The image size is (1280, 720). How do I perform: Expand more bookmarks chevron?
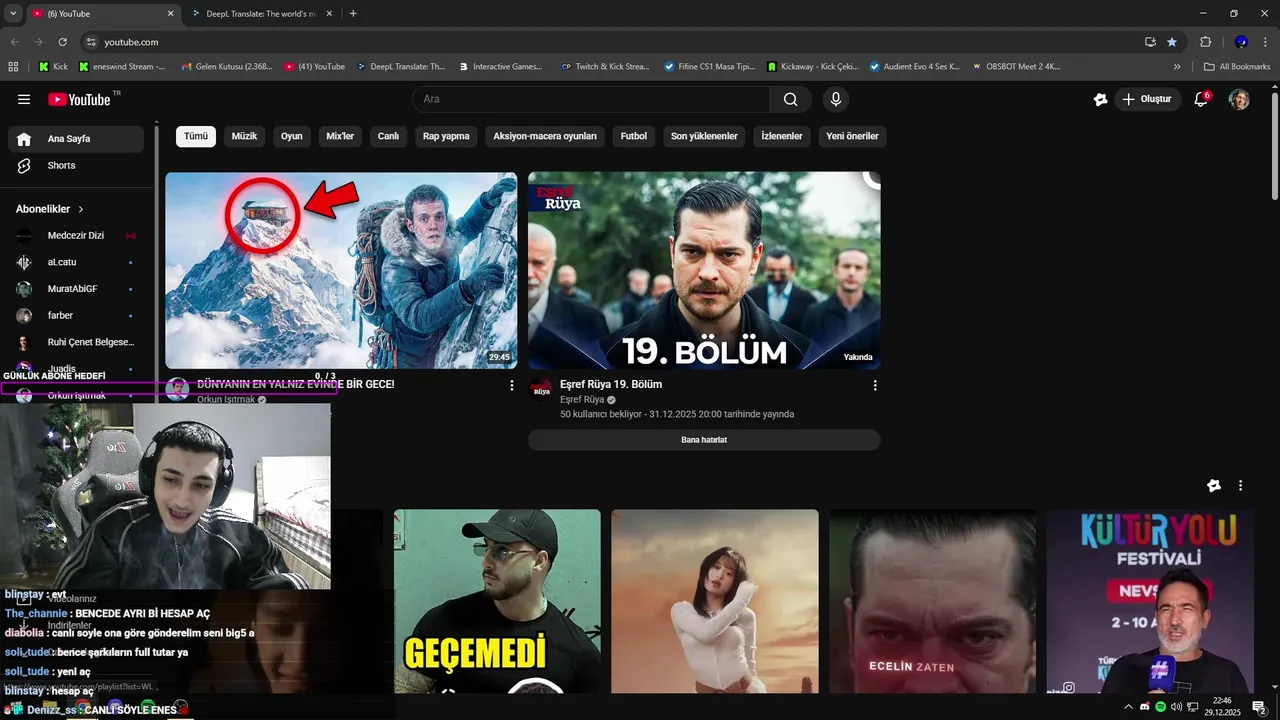click(1177, 67)
